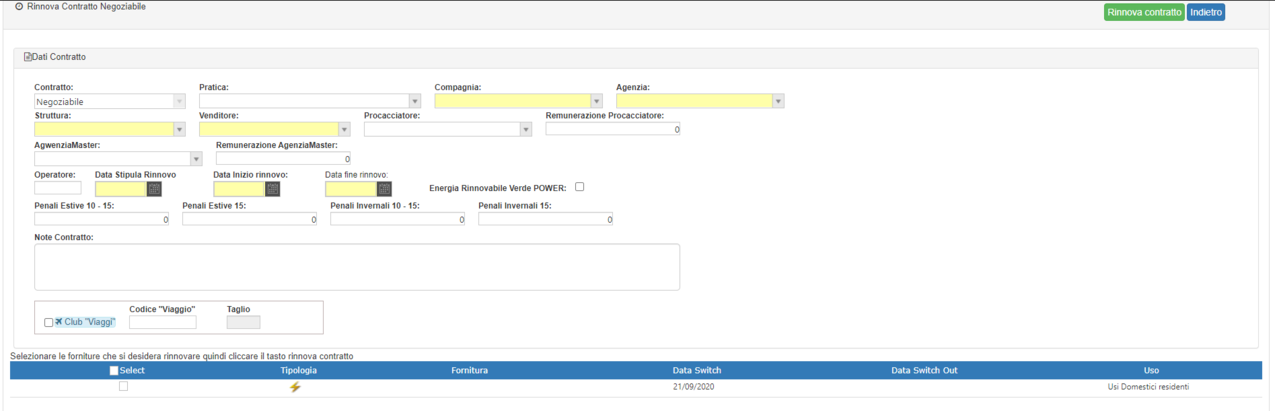Open calendar for Data fine rinnovo
Image resolution: width=1275 pixels, height=411 pixels.
384,189
